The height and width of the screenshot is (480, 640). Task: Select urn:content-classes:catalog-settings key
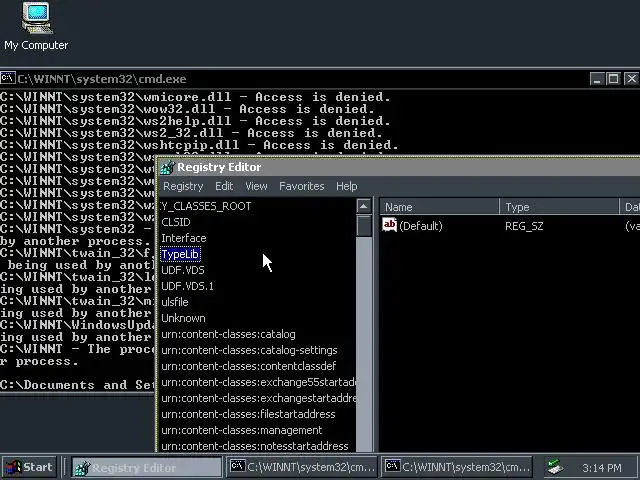249,350
